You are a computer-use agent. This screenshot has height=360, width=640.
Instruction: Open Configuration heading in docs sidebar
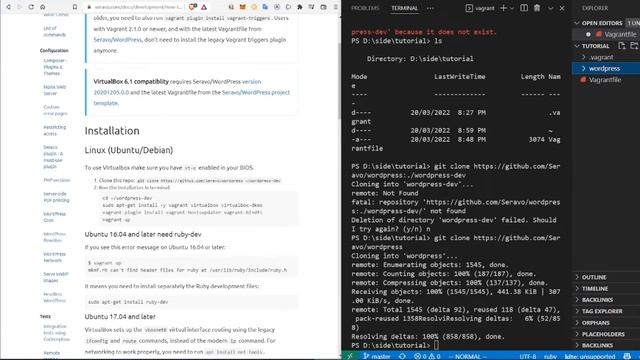[54, 51]
